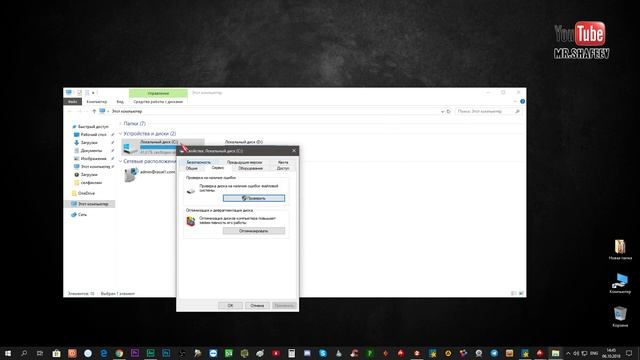Select Локальный диск (D:) in Explorer
640x360 pixels.
tap(244, 142)
